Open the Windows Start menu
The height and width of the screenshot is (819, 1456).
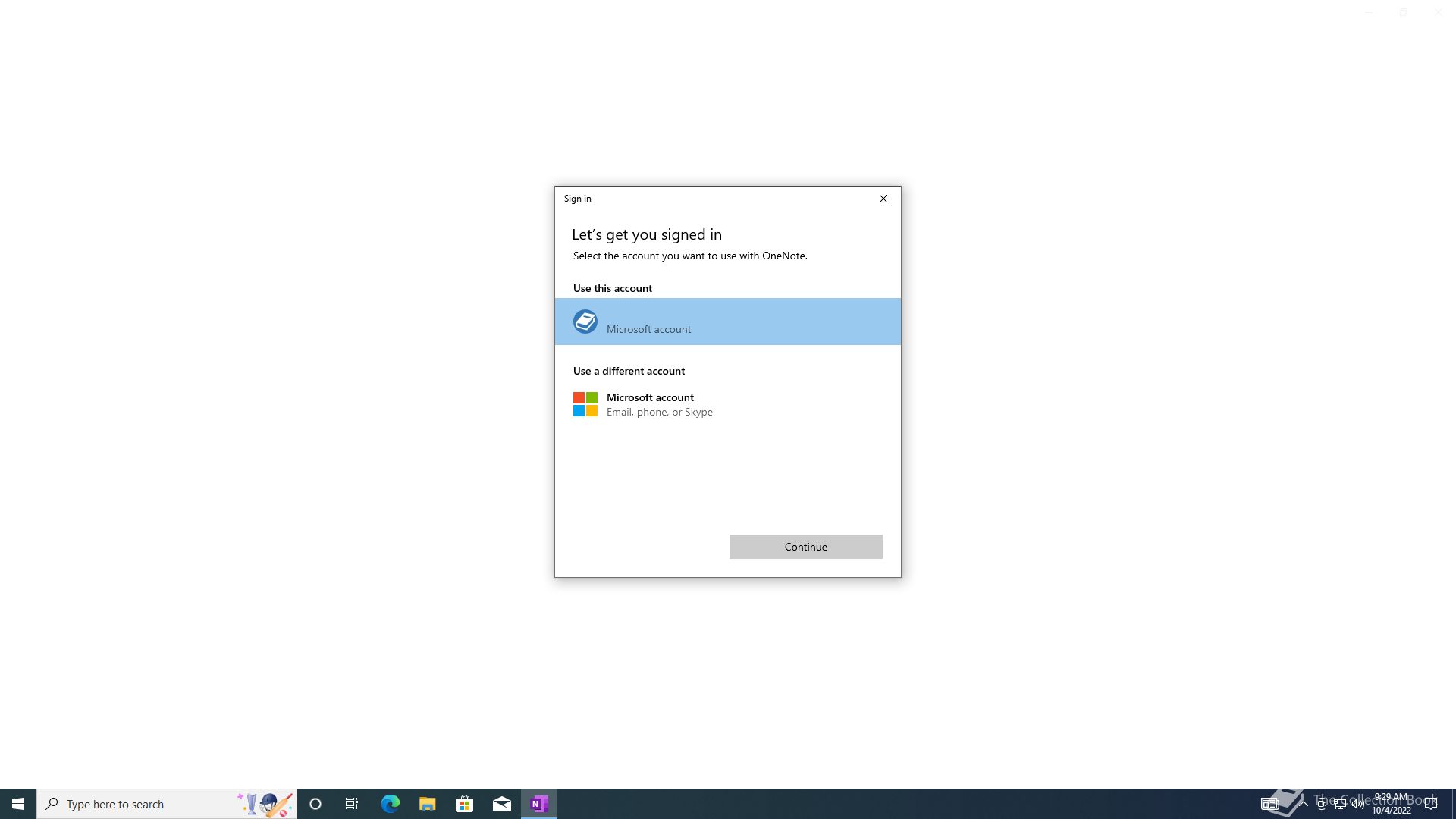point(18,804)
